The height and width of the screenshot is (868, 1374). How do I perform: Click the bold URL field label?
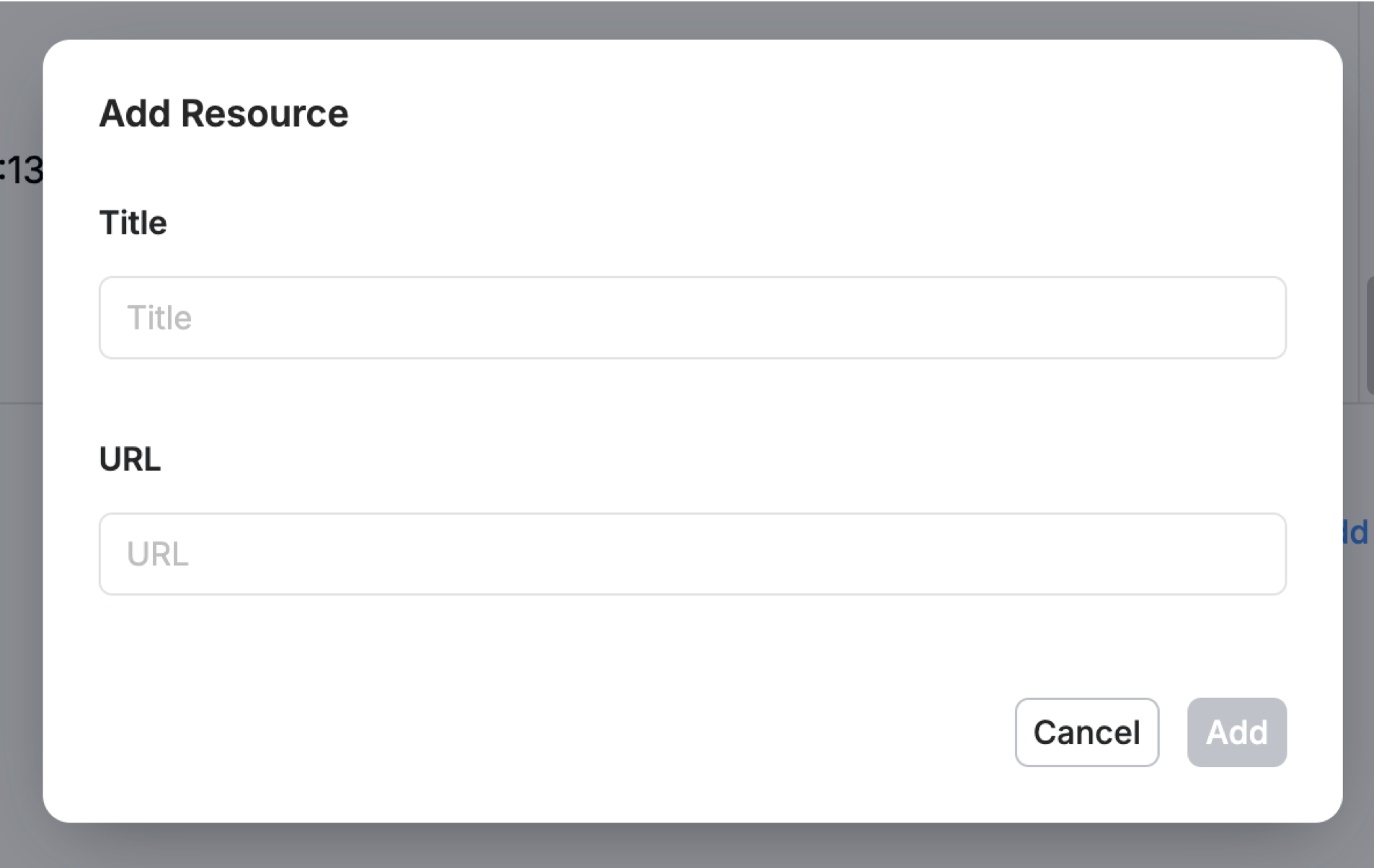coord(130,459)
